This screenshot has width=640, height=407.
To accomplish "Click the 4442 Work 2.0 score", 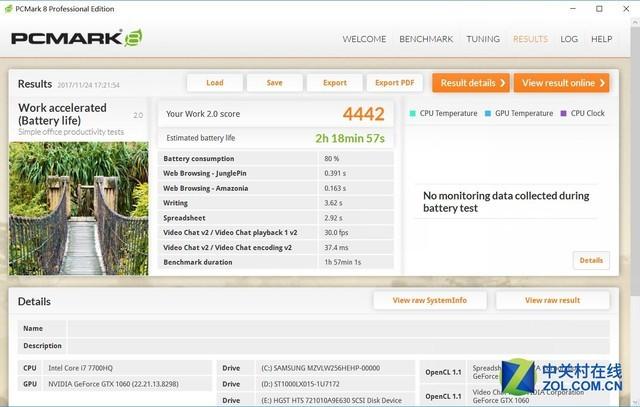I will coord(363,114).
